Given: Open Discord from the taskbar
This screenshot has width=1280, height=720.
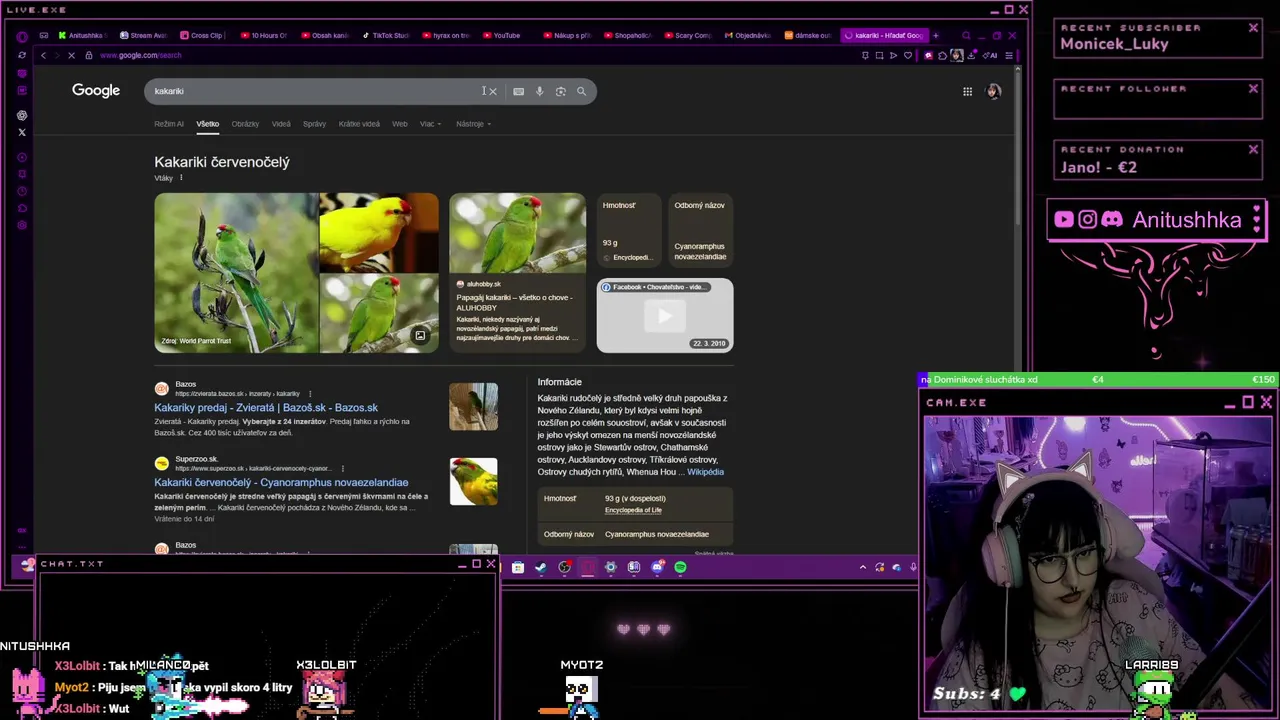Looking at the screenshot, I should click(x=657, y=567).
